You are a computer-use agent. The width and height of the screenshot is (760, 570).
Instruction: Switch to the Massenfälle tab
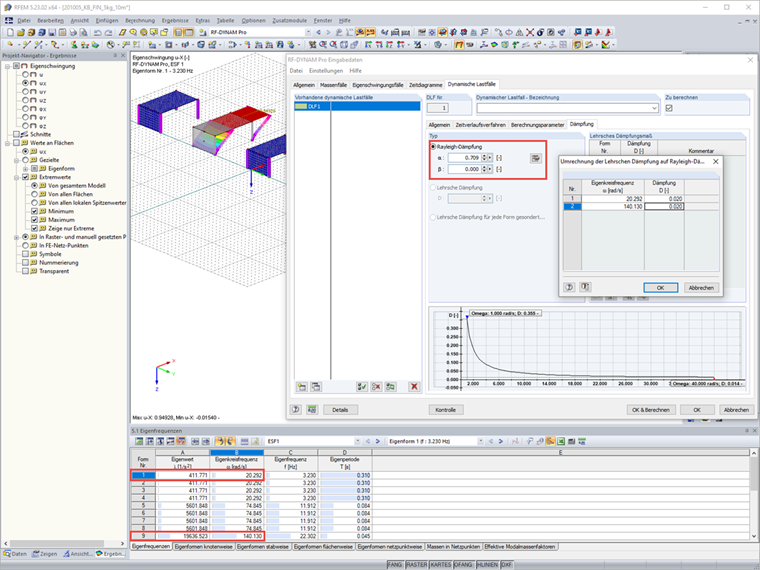[x=333, y=85]
